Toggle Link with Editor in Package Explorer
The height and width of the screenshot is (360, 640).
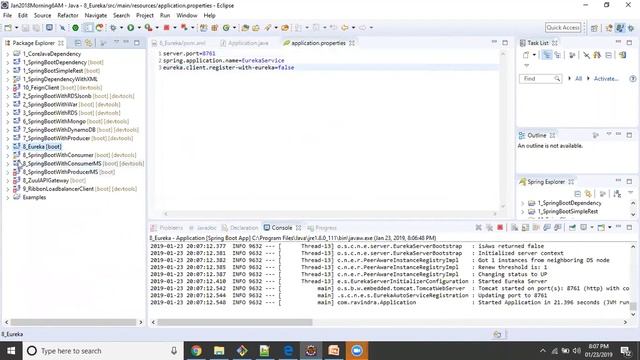[88, 43]
